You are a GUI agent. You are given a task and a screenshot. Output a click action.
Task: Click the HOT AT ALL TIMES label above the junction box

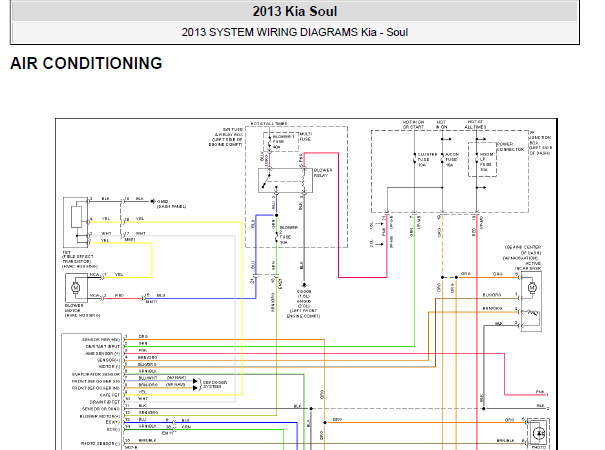click(x=475, y=124)
